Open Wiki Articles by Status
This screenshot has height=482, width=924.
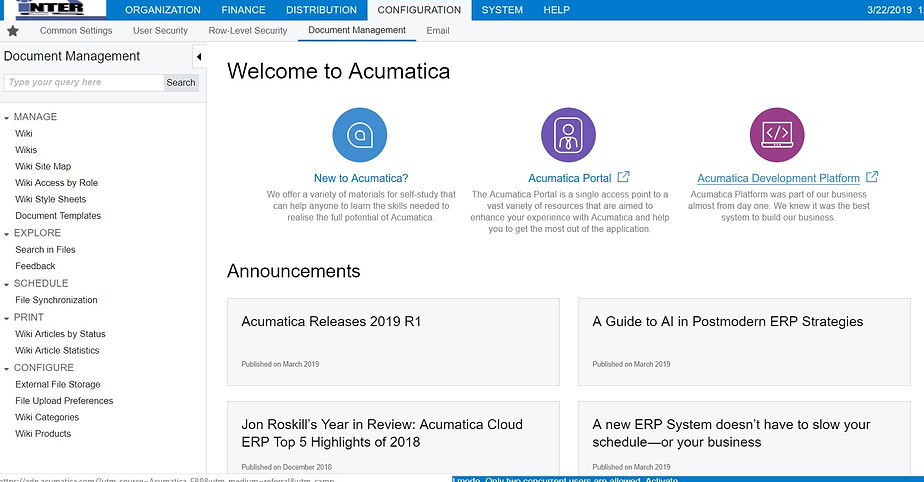[60, 334]
